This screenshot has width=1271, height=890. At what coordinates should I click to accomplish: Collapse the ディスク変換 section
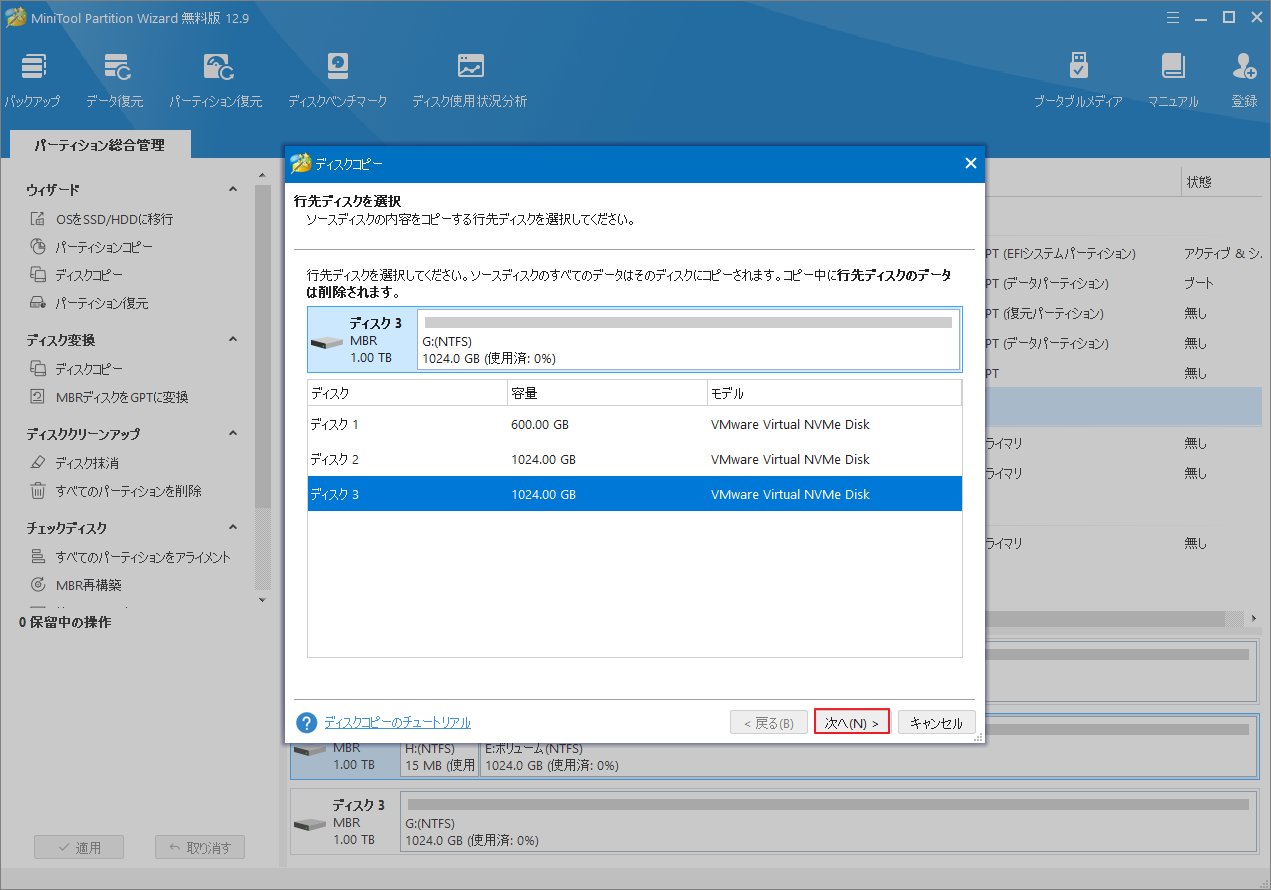[233, 340]
